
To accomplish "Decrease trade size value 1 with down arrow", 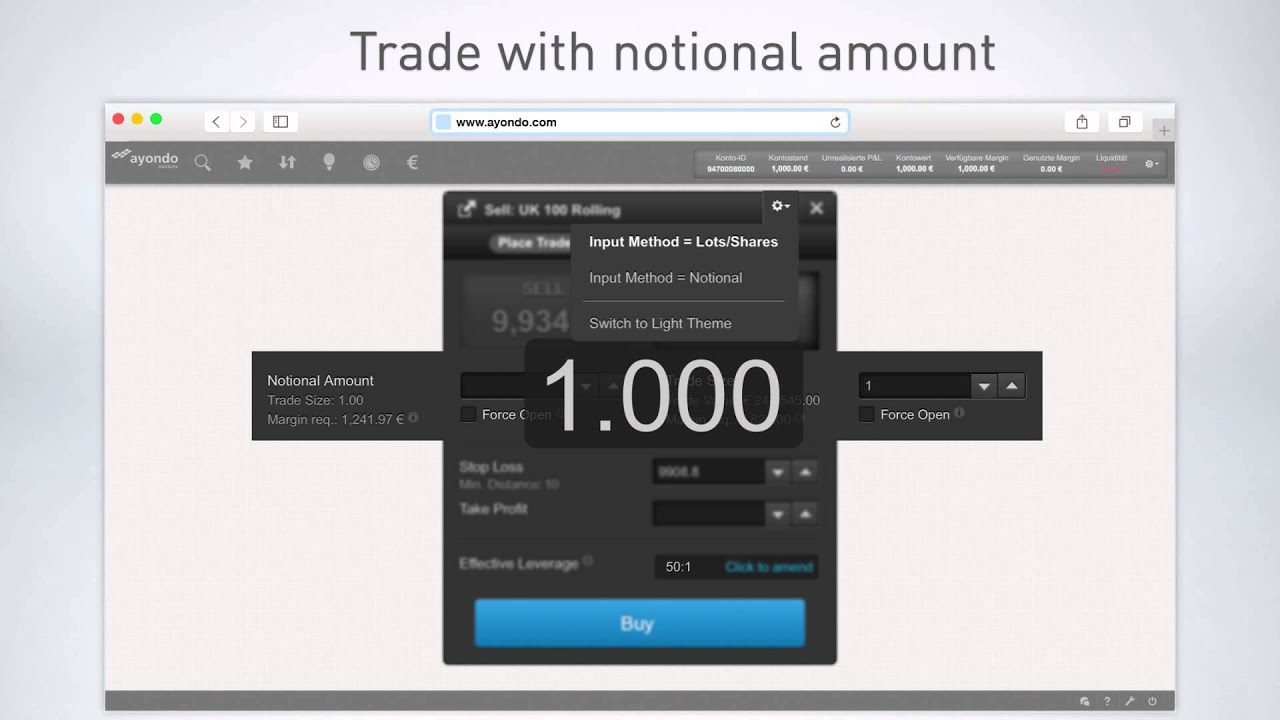I will tap(984, 386).
